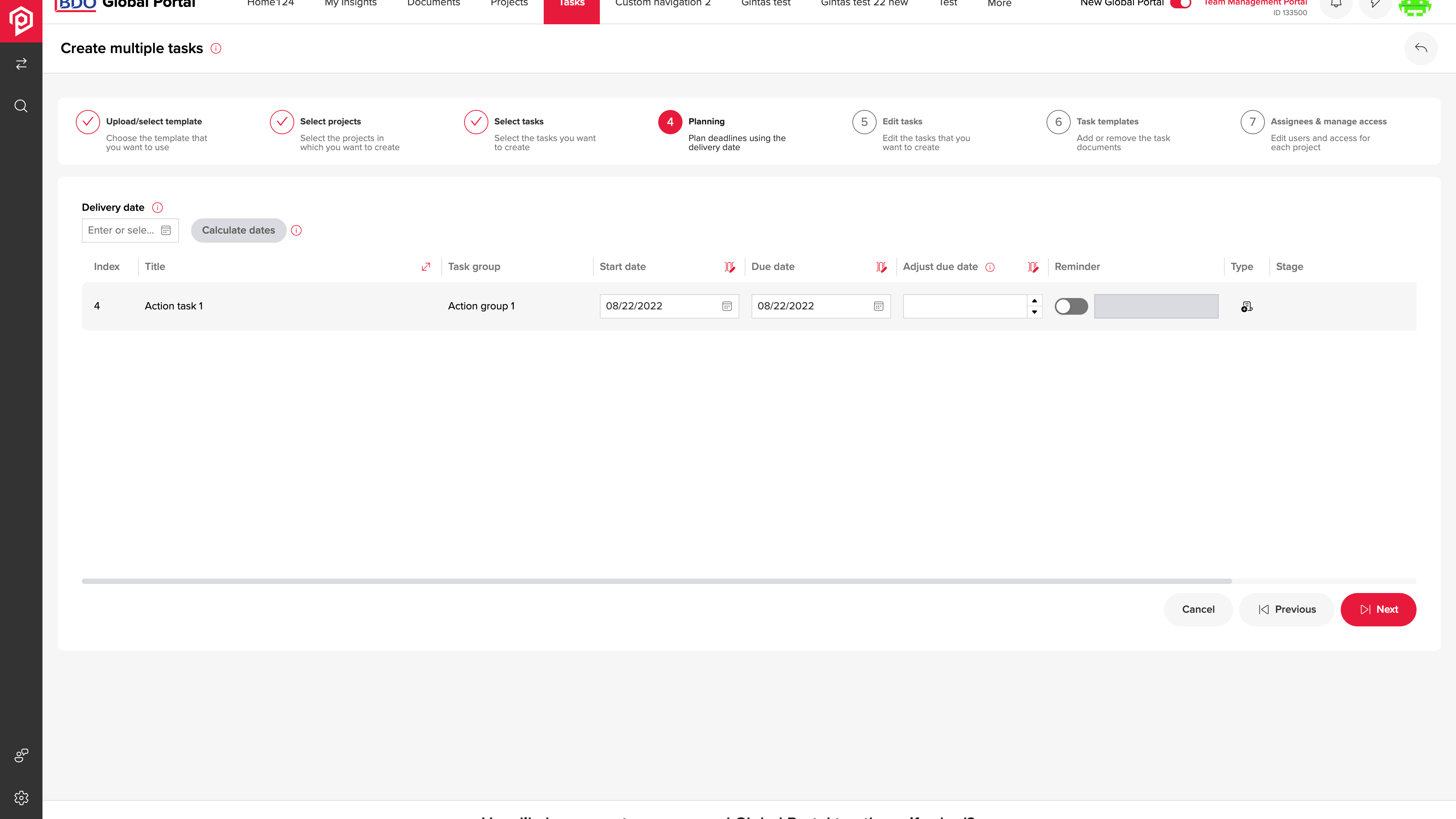Open the More navigation menu
Viewport: 1456px width, 819px height.
[999, 3]
